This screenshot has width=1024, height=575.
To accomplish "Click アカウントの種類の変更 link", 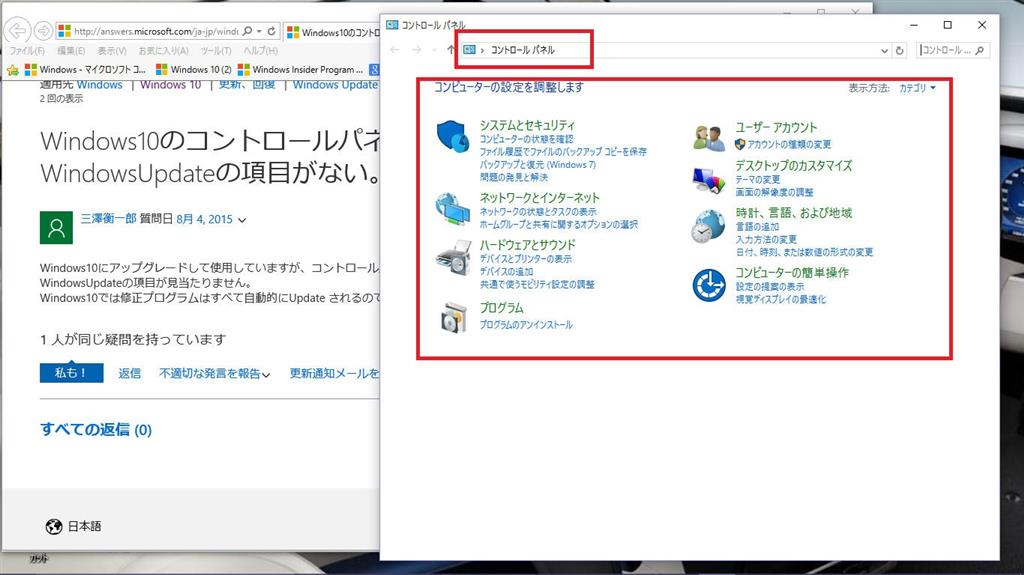I will (789, 144).
